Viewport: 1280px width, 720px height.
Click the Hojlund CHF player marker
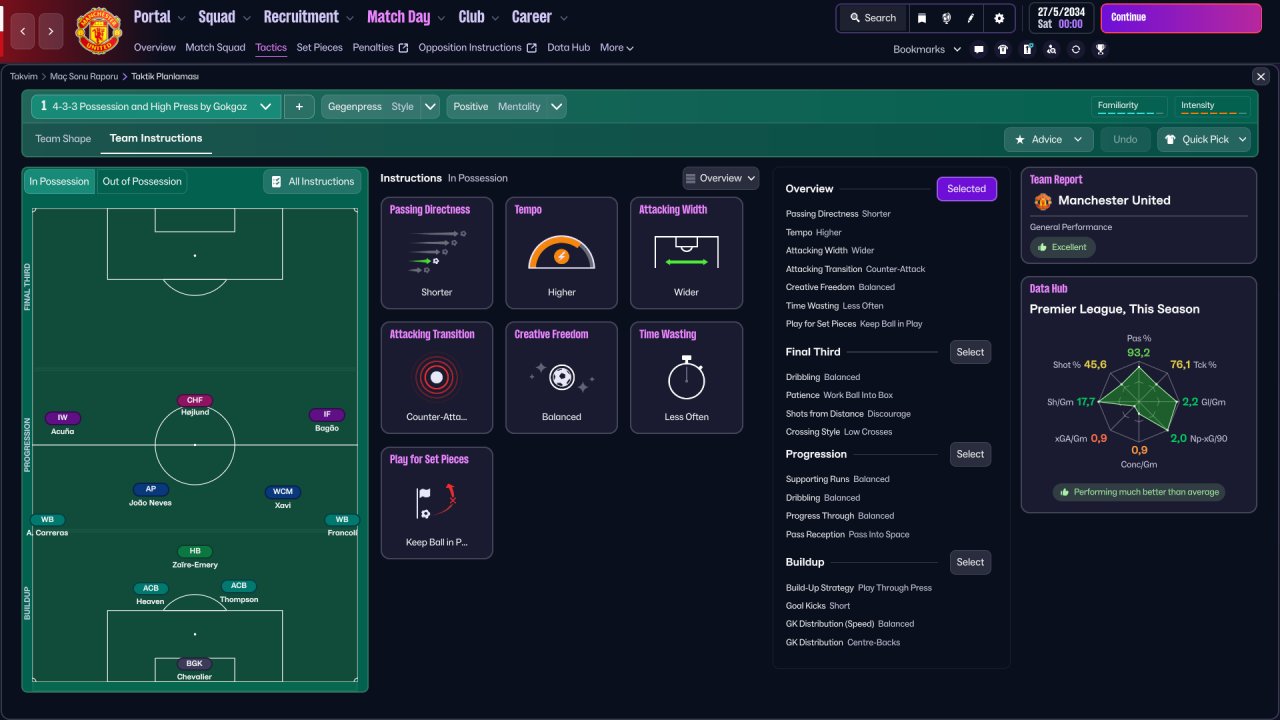coord(195,405)
